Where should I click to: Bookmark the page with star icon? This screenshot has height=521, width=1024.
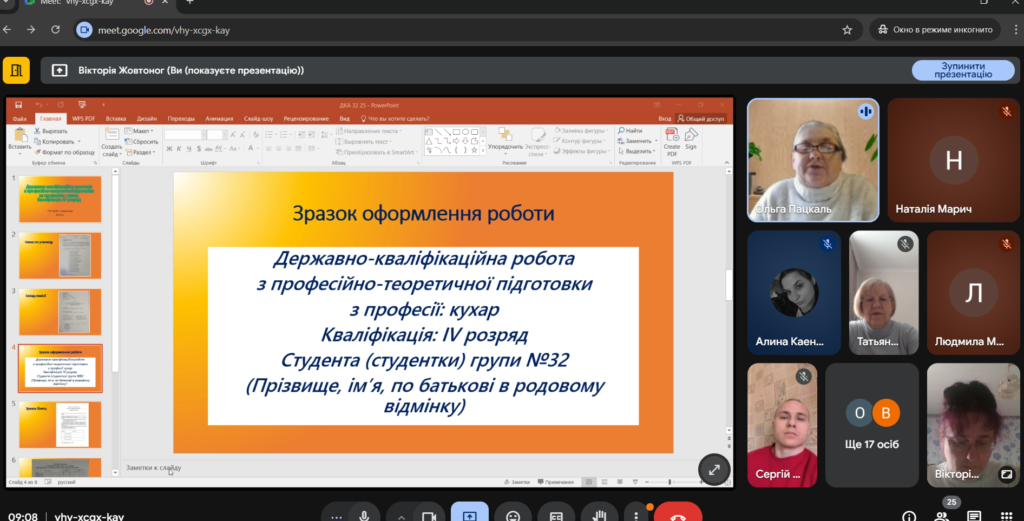[x=847, y=30]
